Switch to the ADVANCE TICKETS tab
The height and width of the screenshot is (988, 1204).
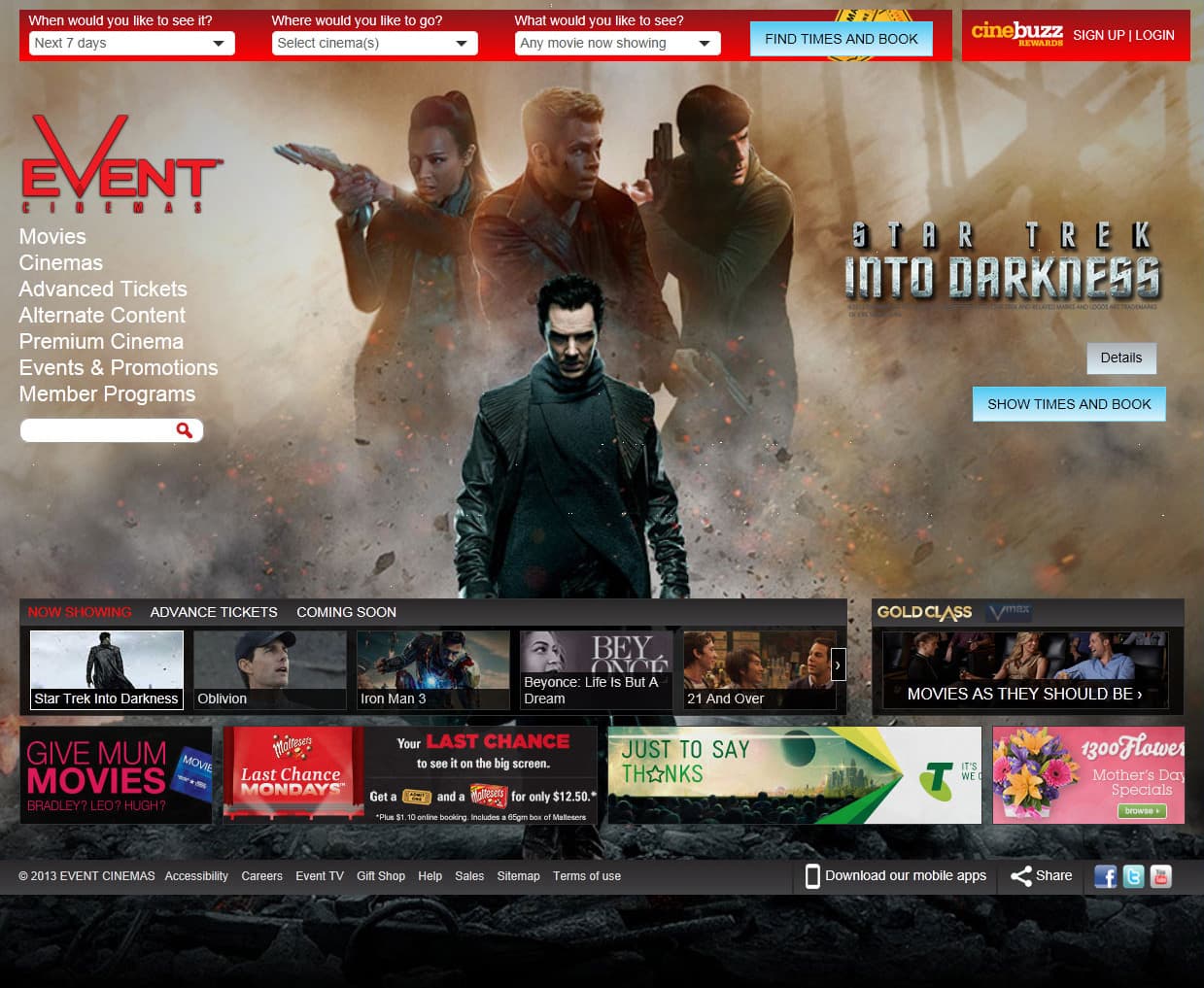pyautogui.click(x=213, y=612)
